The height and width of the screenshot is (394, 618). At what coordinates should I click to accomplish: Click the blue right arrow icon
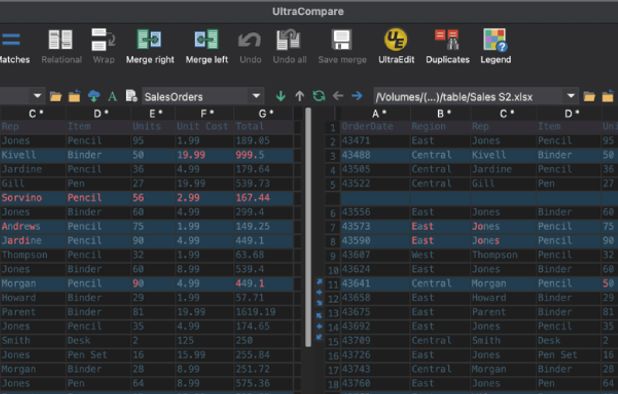tap(357, 96)
